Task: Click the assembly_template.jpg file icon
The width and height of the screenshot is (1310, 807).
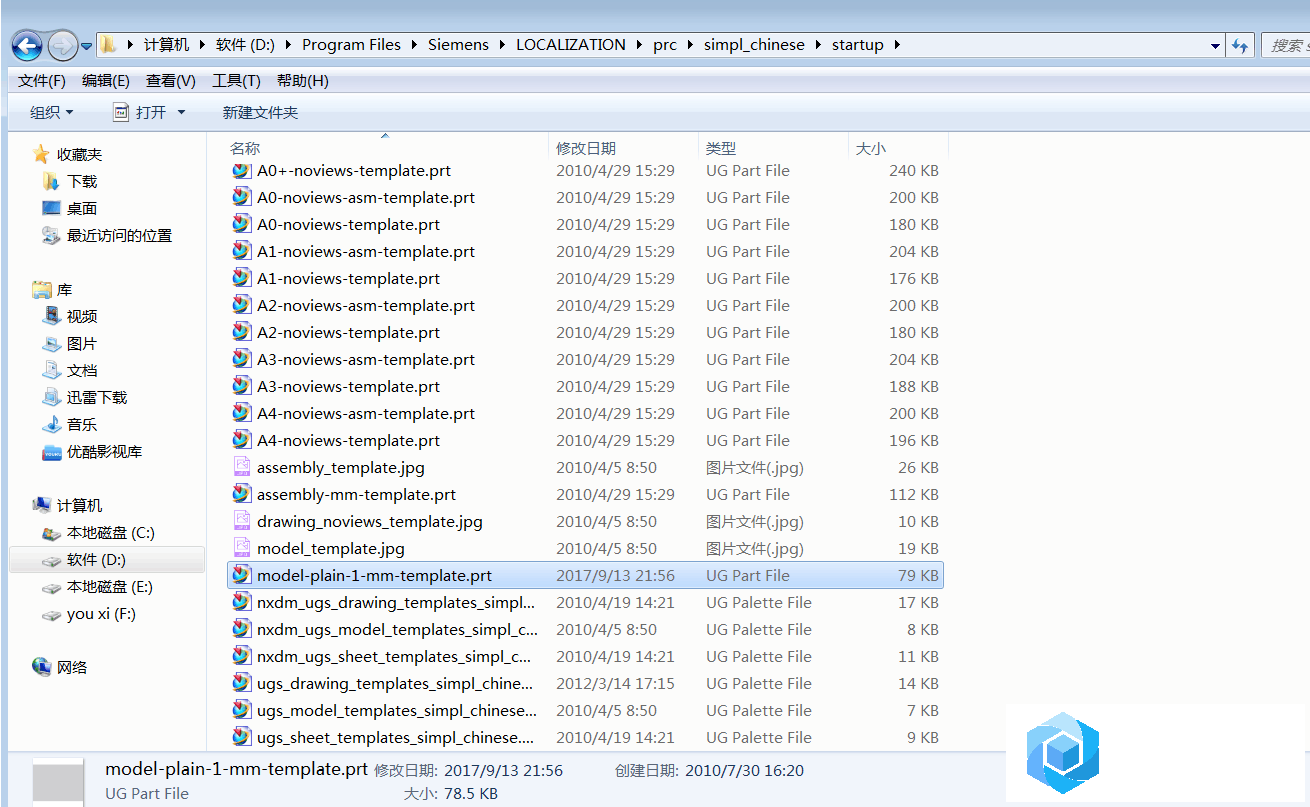Action: tap(241, 467)
